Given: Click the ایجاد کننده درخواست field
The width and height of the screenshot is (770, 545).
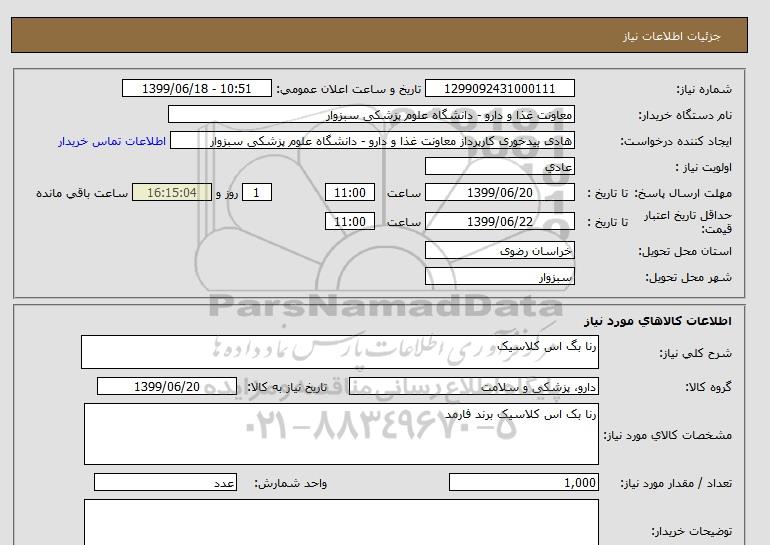Looking at the screenshot, I should coord(372,140).
